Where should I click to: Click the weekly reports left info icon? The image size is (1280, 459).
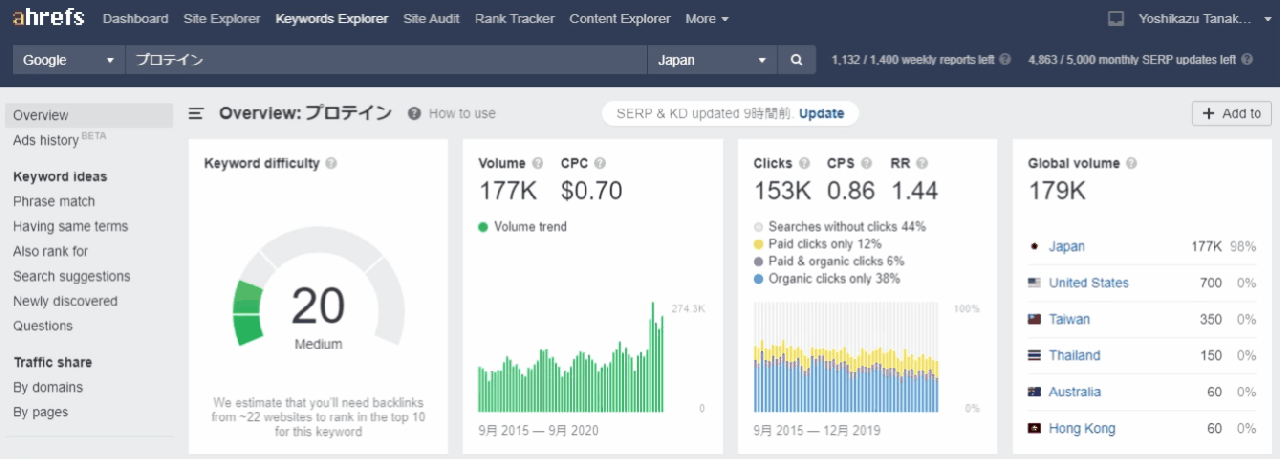coord(1005,60)
